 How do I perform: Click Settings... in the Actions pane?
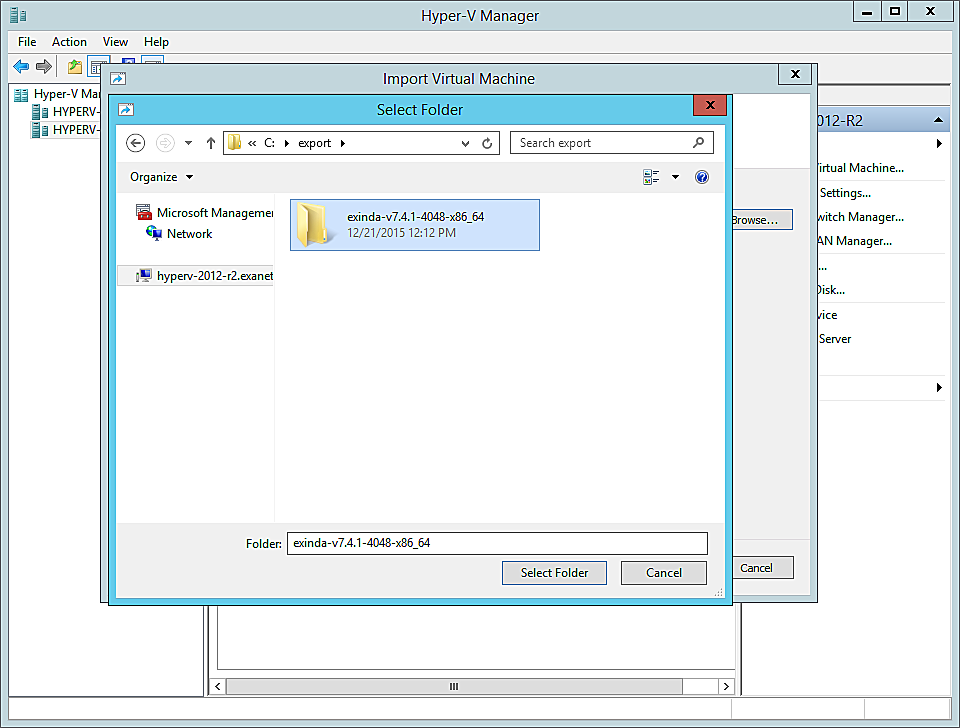click(x=845, y=193)
